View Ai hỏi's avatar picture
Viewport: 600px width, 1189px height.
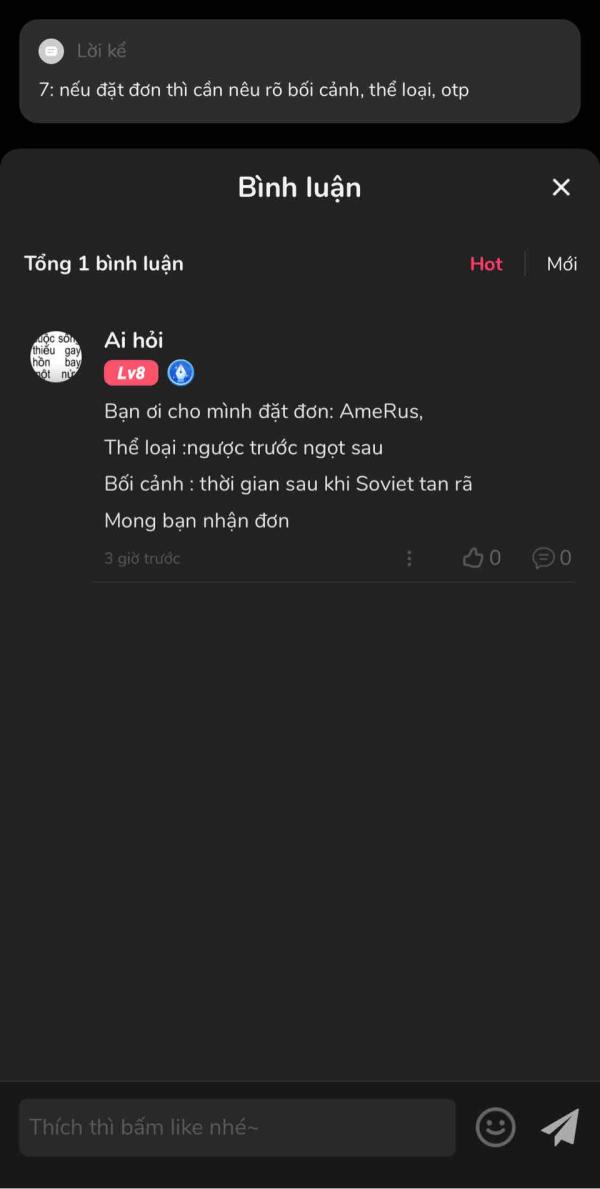[x=55, y=356]
